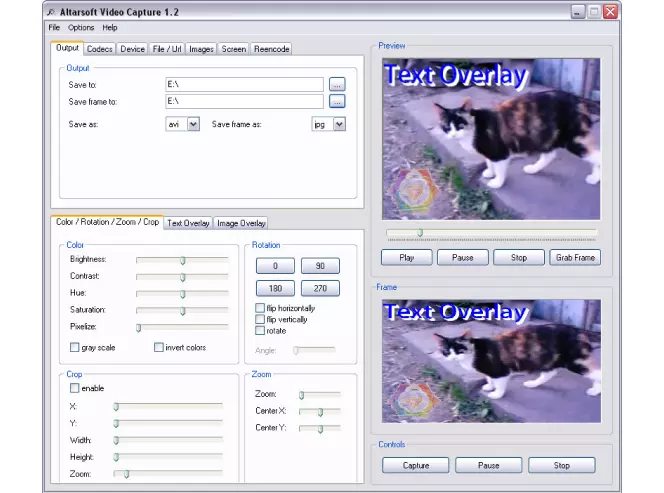Click the Saturation slider handle
The width and height of the screenshot is (664, 493).
(183, 311)
